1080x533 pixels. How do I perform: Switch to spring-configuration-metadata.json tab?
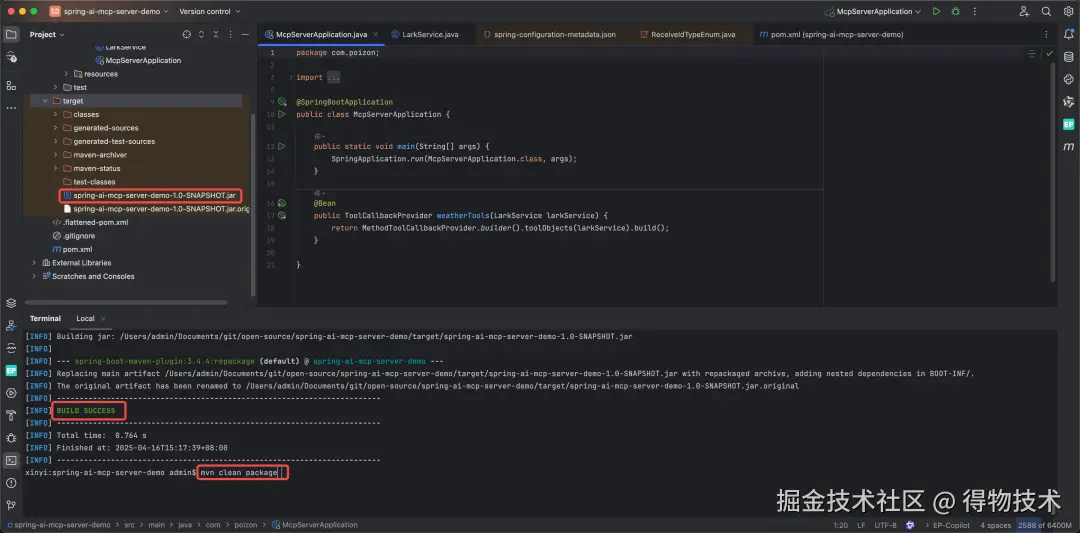coord(549,34)
